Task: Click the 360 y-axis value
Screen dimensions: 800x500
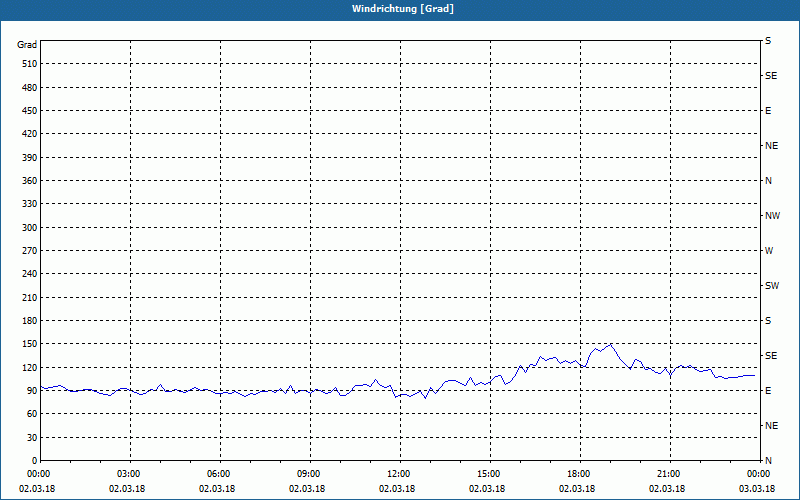Action: pyautogui.click(x=30, y=181)
